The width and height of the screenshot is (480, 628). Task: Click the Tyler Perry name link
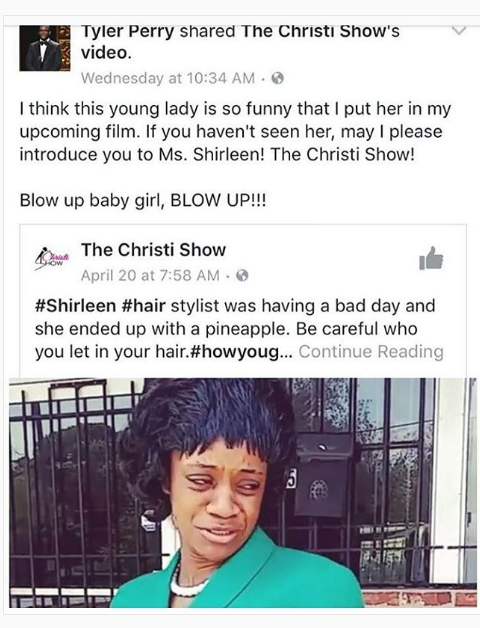[x=128, y=32]
